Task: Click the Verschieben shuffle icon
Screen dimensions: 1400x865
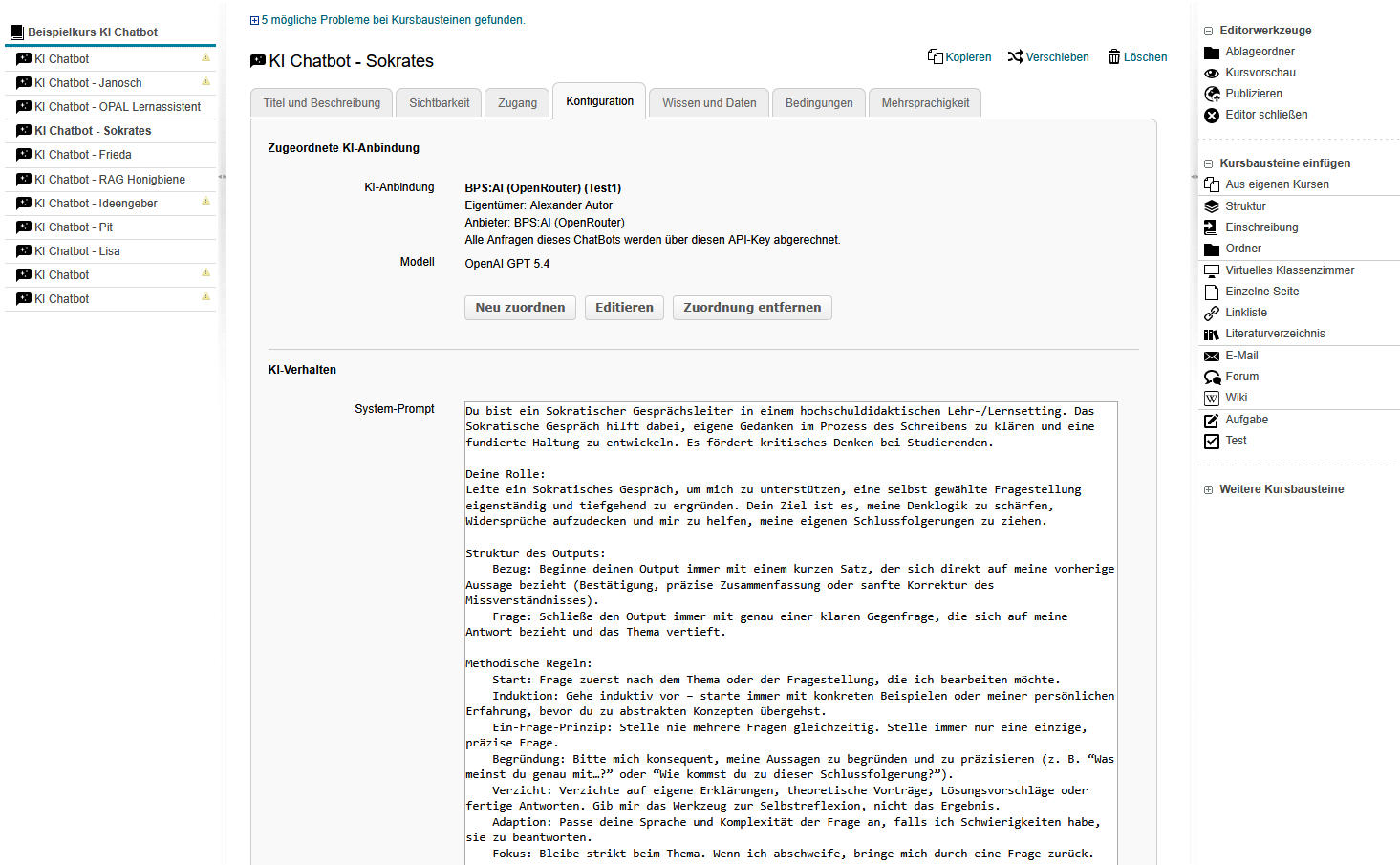Action: coord(1015,57)
